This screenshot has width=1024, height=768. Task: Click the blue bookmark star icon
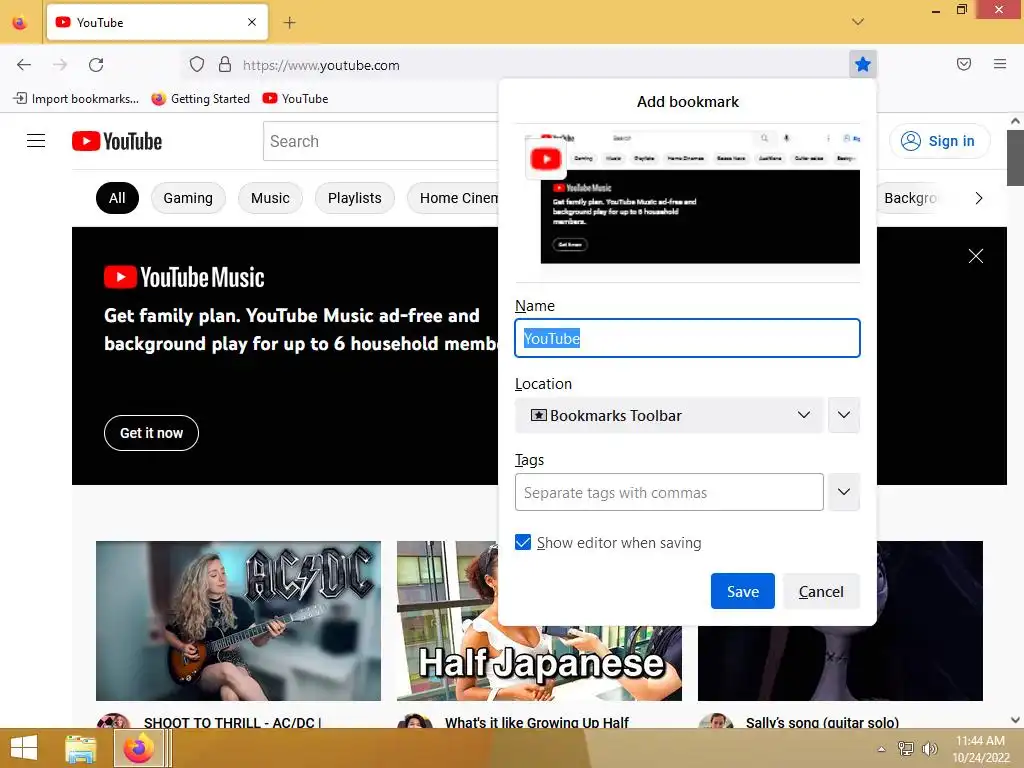862,64
